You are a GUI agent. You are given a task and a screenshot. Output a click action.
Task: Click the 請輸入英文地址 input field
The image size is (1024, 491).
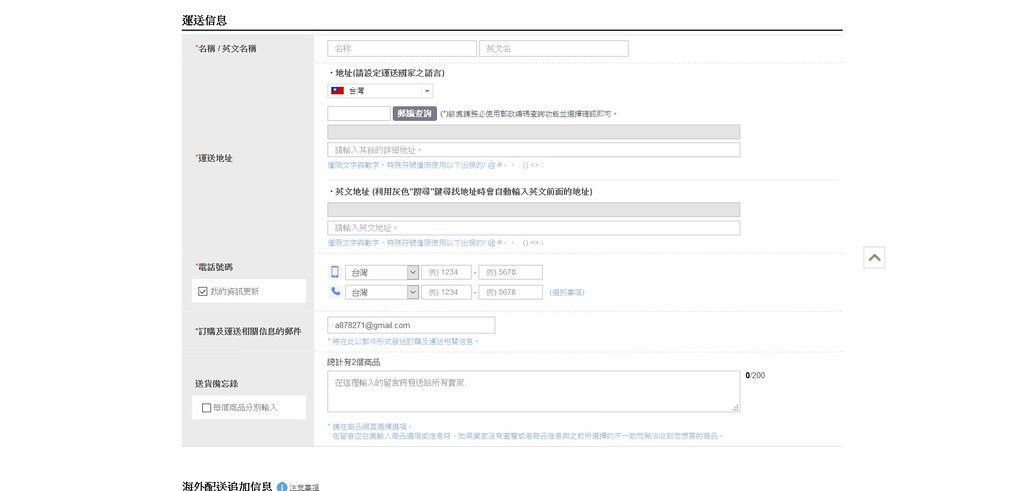click(x=534, y=228)
